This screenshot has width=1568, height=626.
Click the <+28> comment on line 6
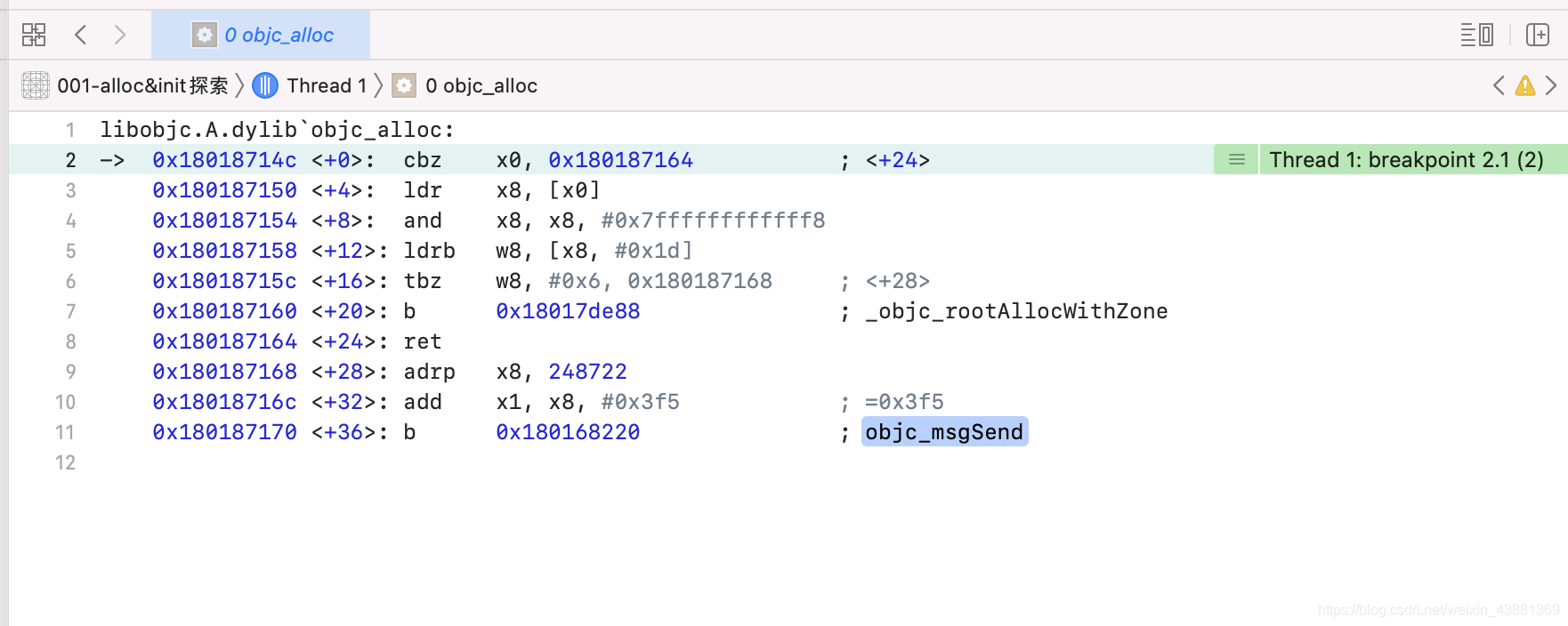897,281
